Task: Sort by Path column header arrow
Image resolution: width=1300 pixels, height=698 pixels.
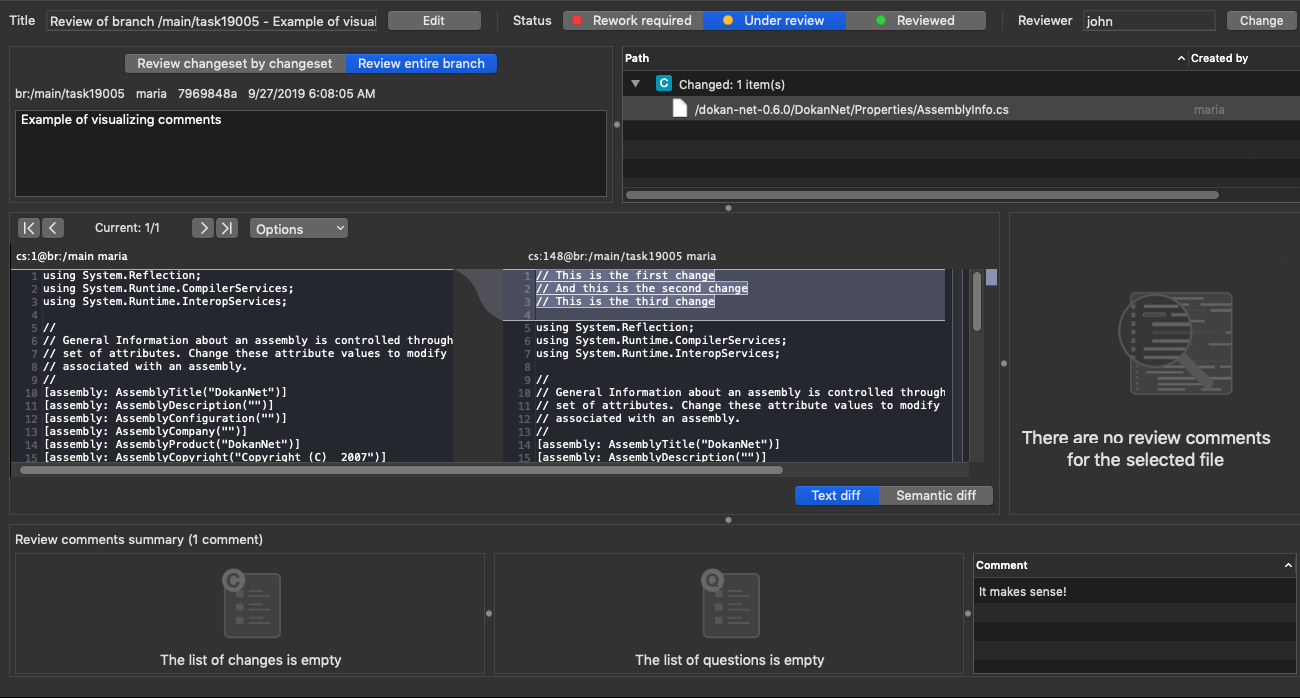Action: pos(1181,59)
